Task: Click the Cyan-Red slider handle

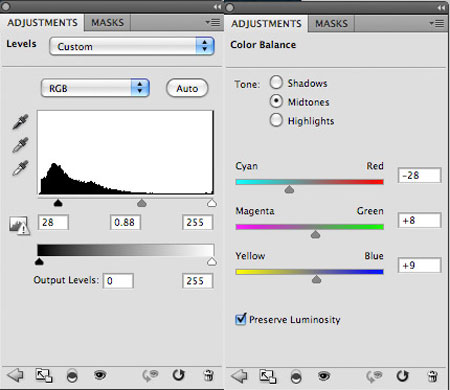Action: click(289, 189)
